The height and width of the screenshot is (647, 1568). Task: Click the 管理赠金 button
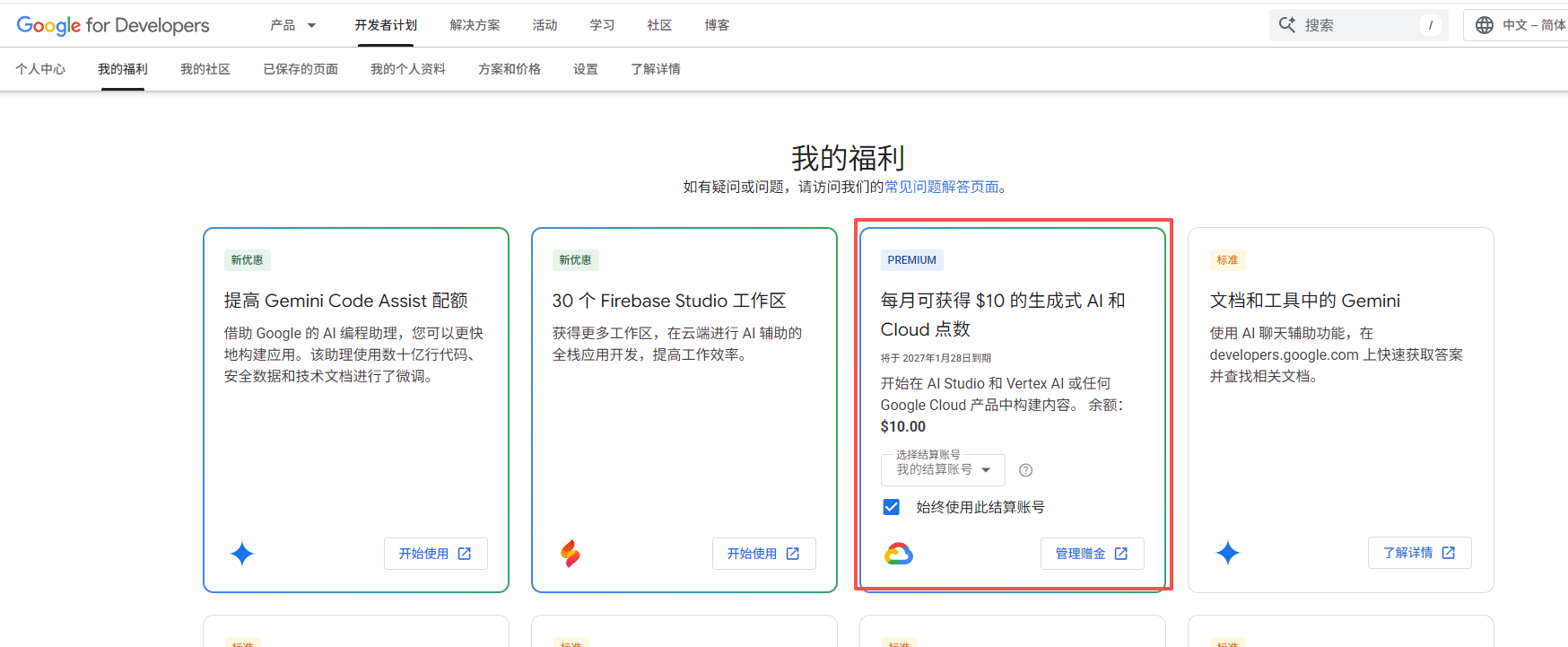[1093, 554]
